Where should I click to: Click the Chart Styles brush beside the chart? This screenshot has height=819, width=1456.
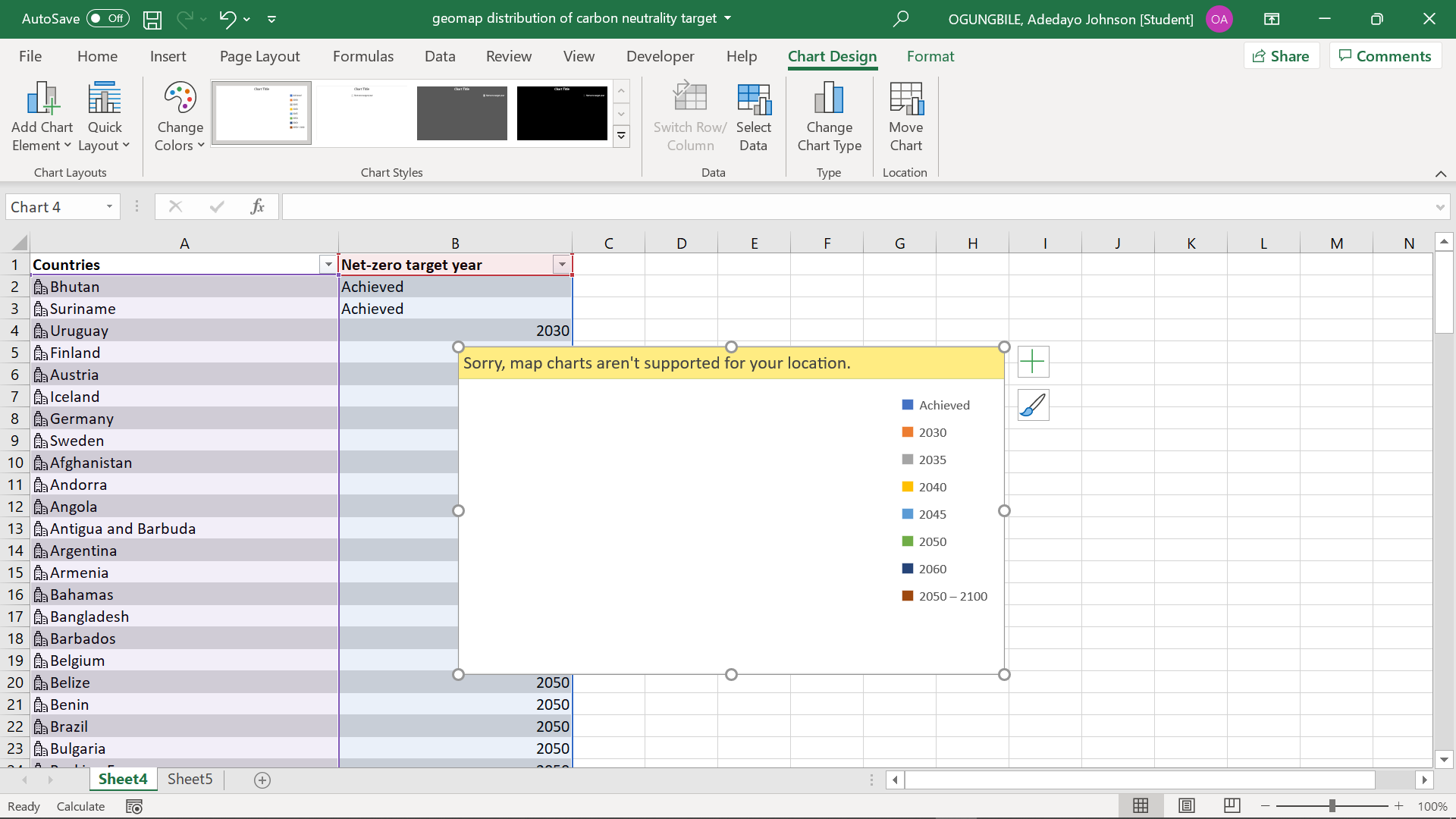point(1033,405)
